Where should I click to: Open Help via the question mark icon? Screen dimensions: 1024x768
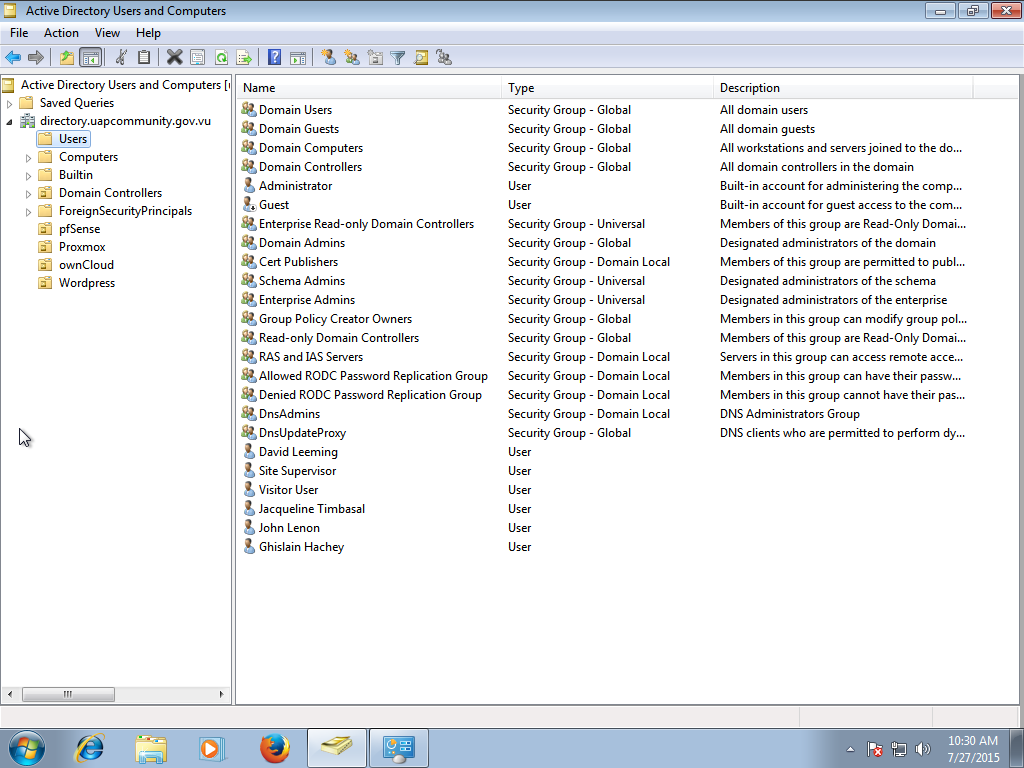274,58
